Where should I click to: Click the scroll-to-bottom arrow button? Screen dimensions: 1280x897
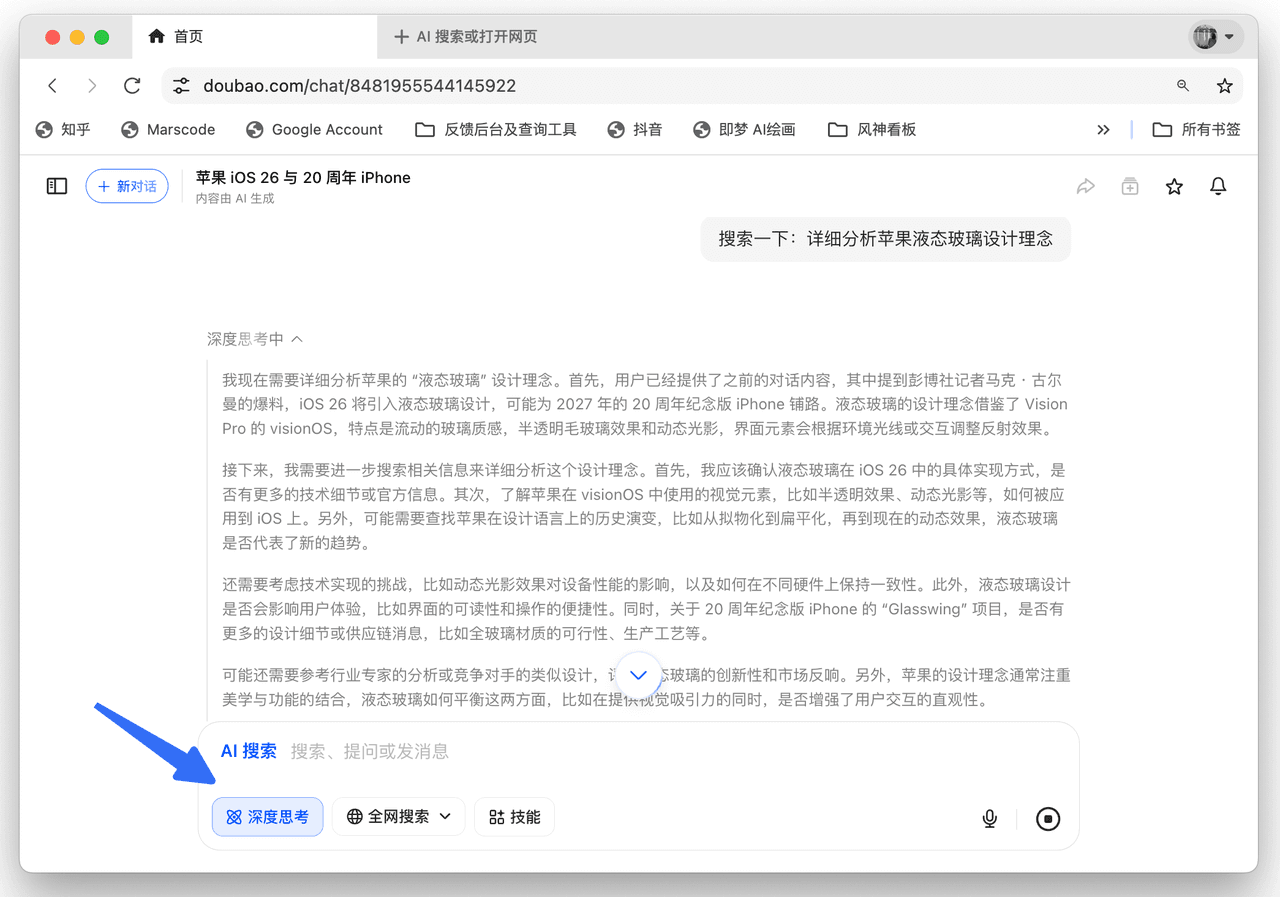639,674
